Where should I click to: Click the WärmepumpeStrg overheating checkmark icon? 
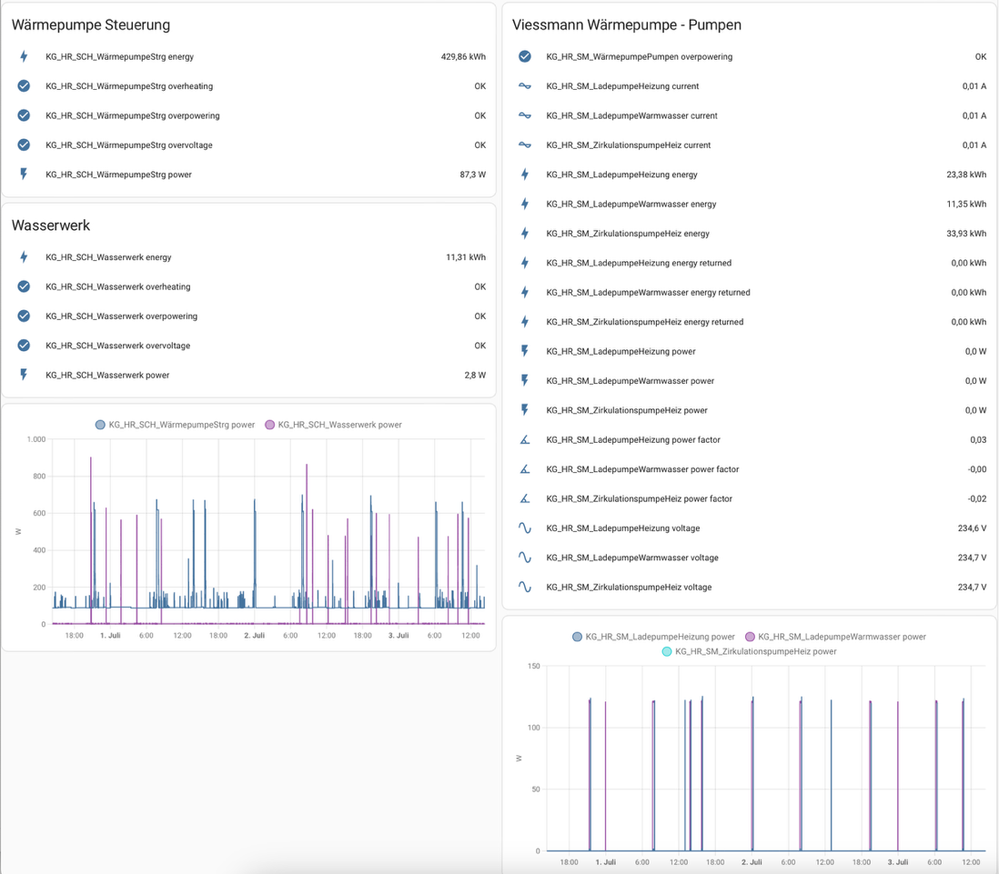coord(24,86)
